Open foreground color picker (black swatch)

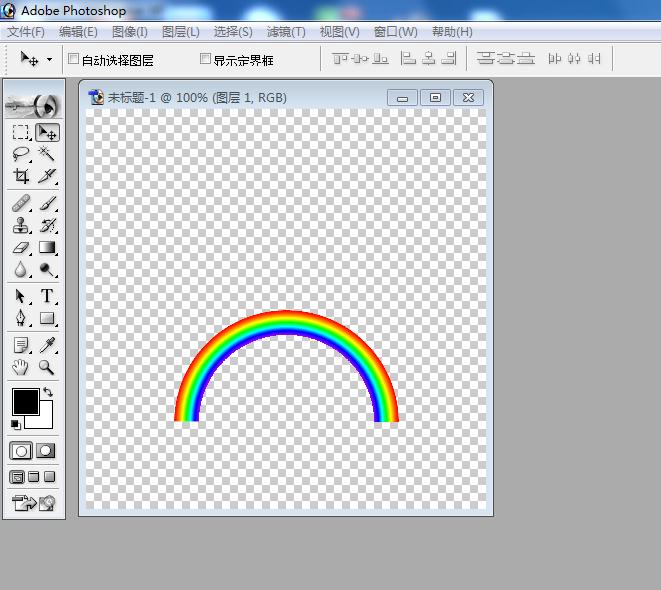pyautogui.click(x=25, y=402)
